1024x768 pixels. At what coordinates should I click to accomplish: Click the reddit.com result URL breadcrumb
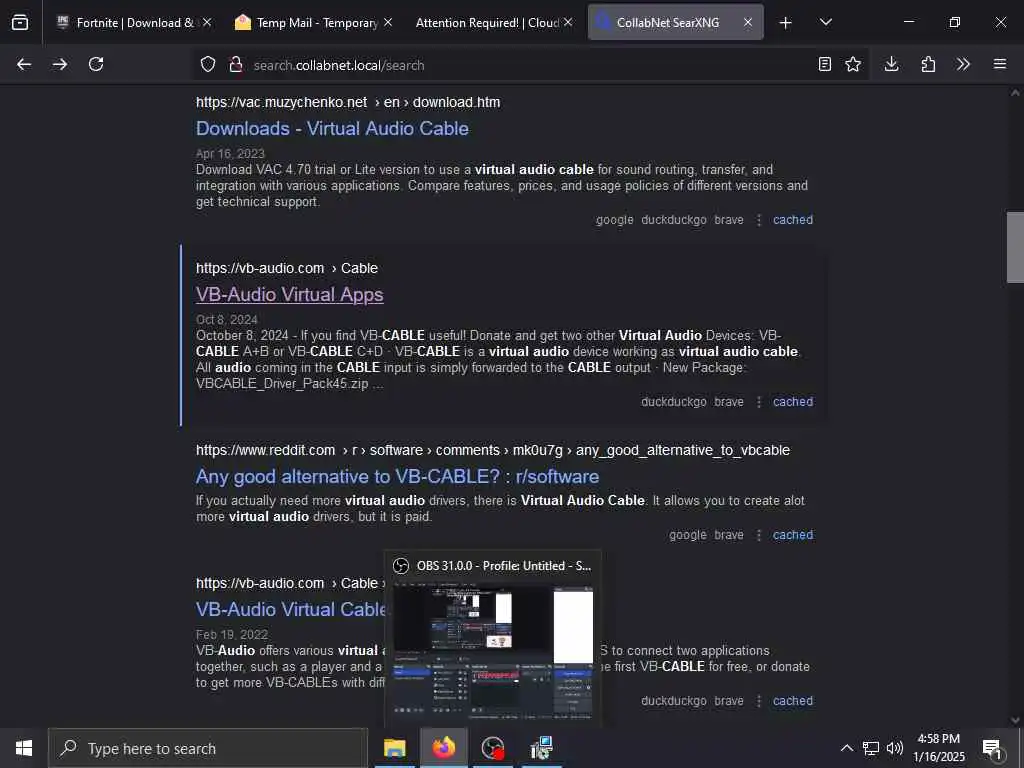coord(493,451)
